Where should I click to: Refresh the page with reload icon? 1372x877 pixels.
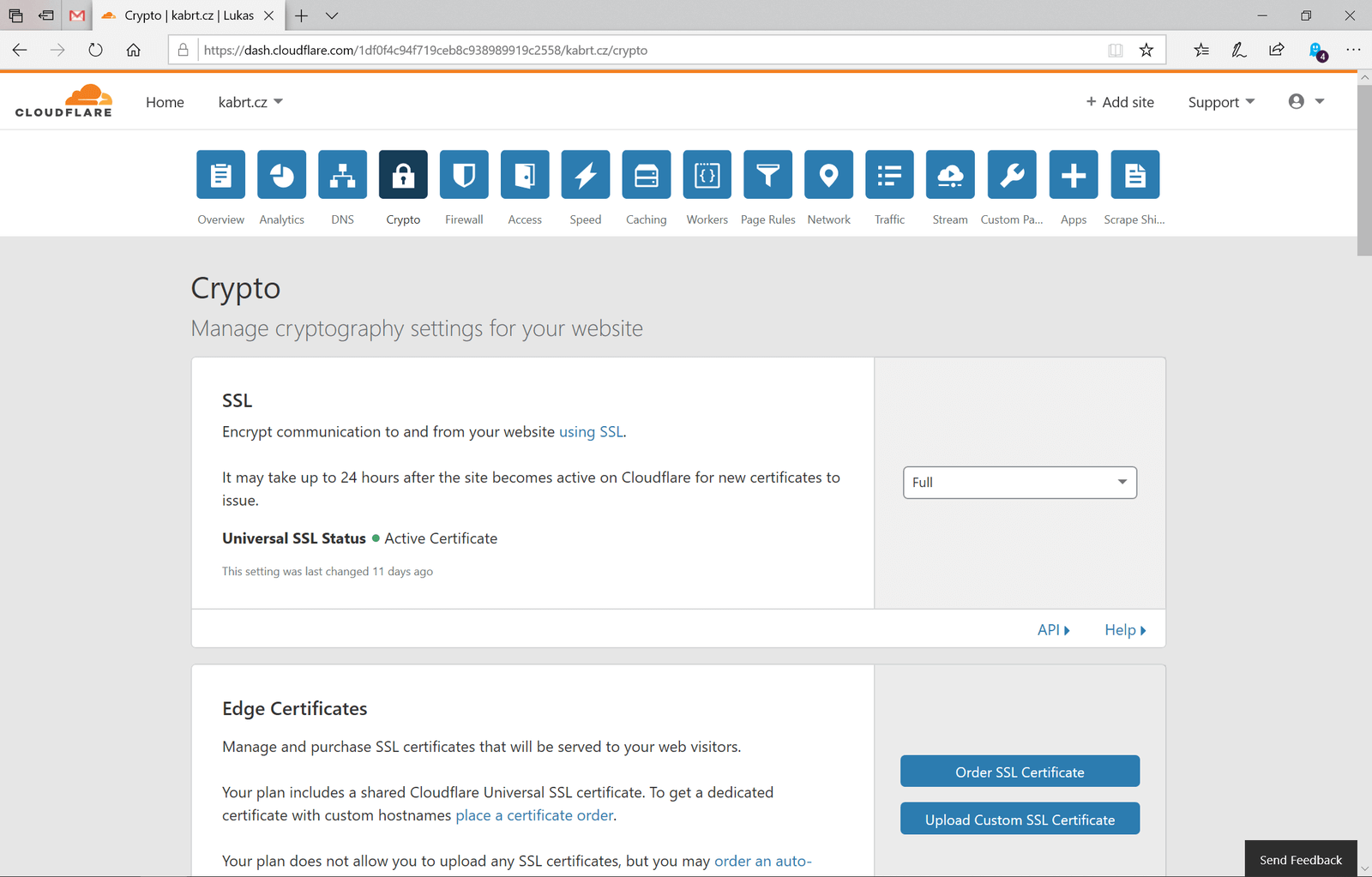click(95, 50)
